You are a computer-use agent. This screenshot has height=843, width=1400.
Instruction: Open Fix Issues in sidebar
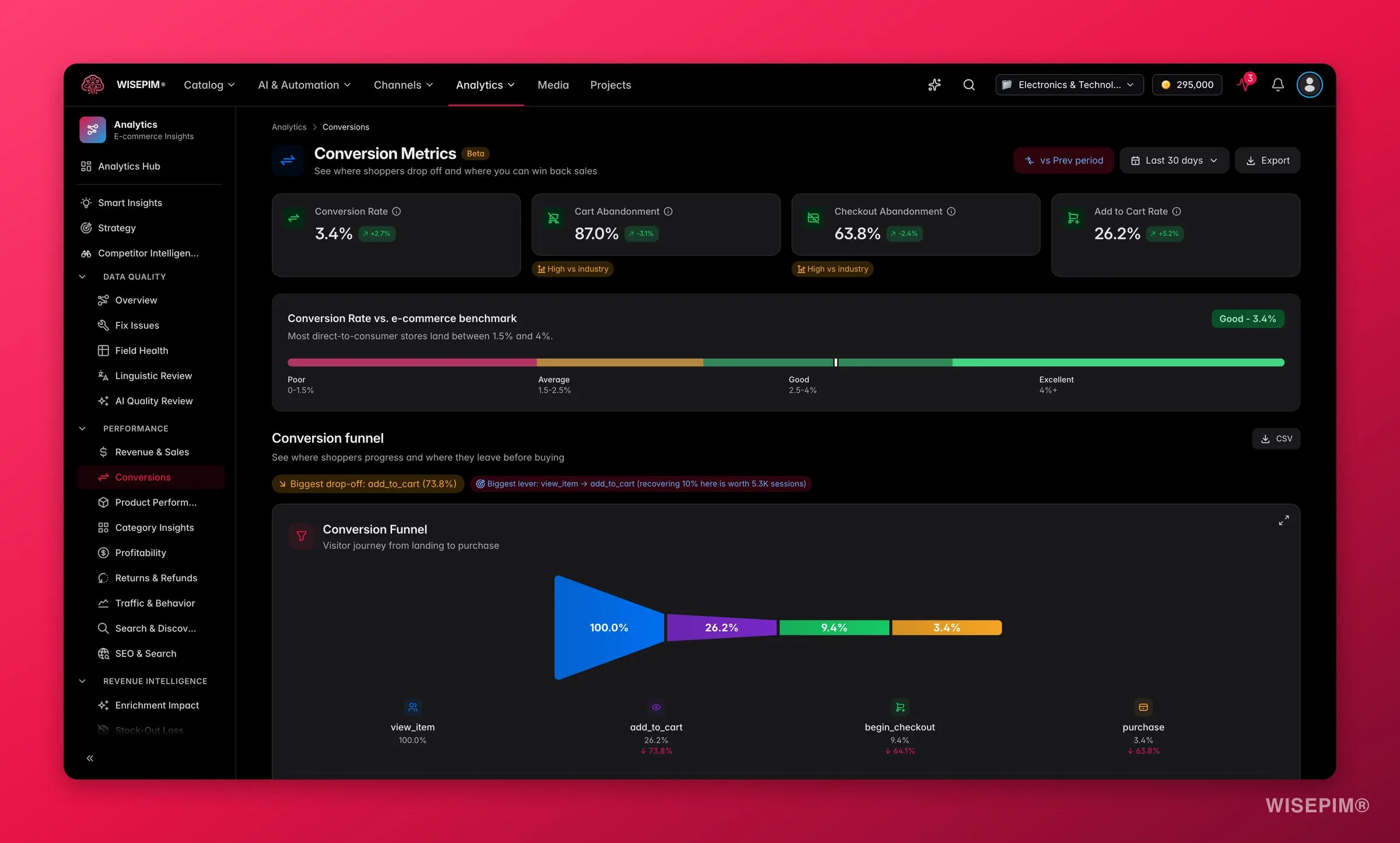click(x=150, y=326)
